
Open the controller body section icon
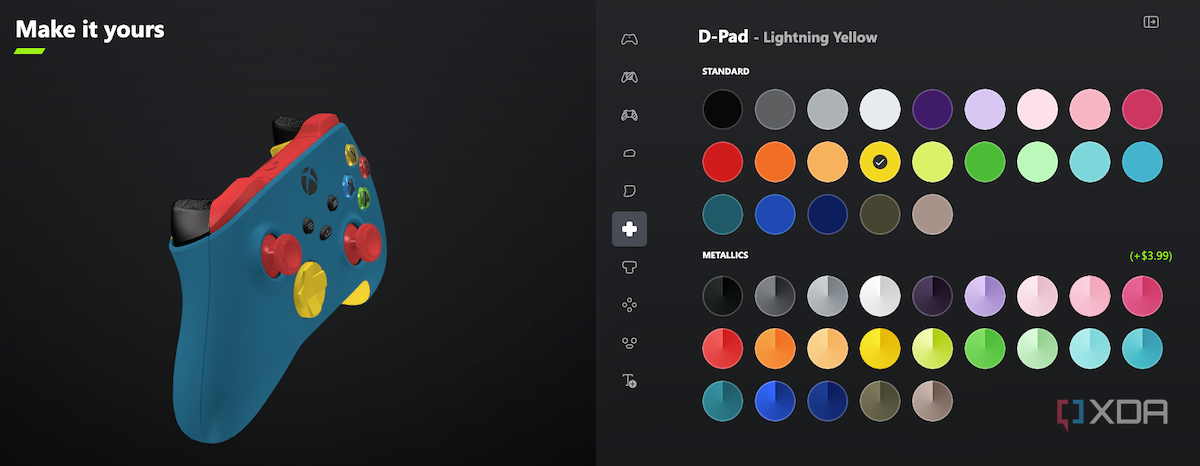click(x=629, y=39)
